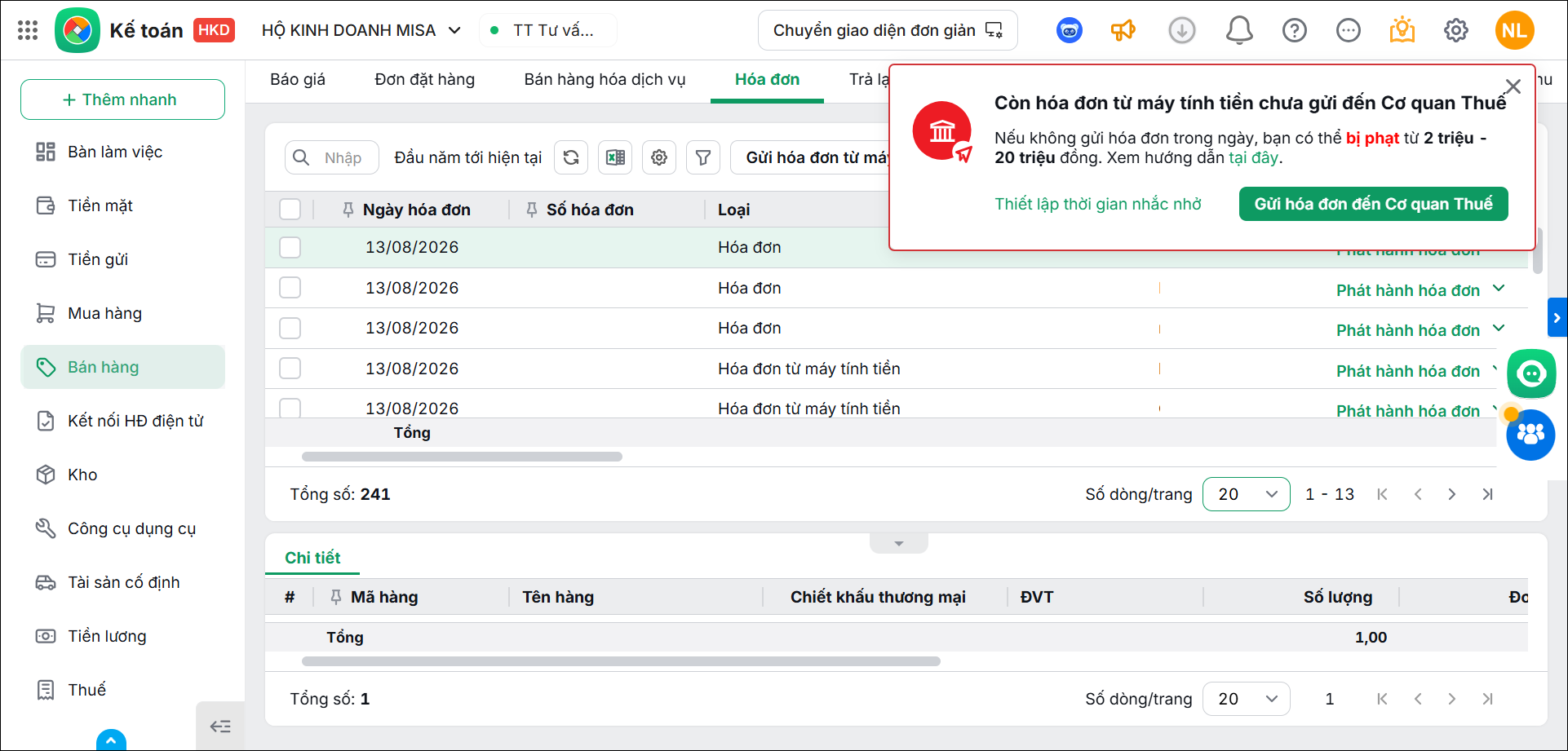Open the blue community group icon
This screenshot has height=751, width=1568.
1530,435
